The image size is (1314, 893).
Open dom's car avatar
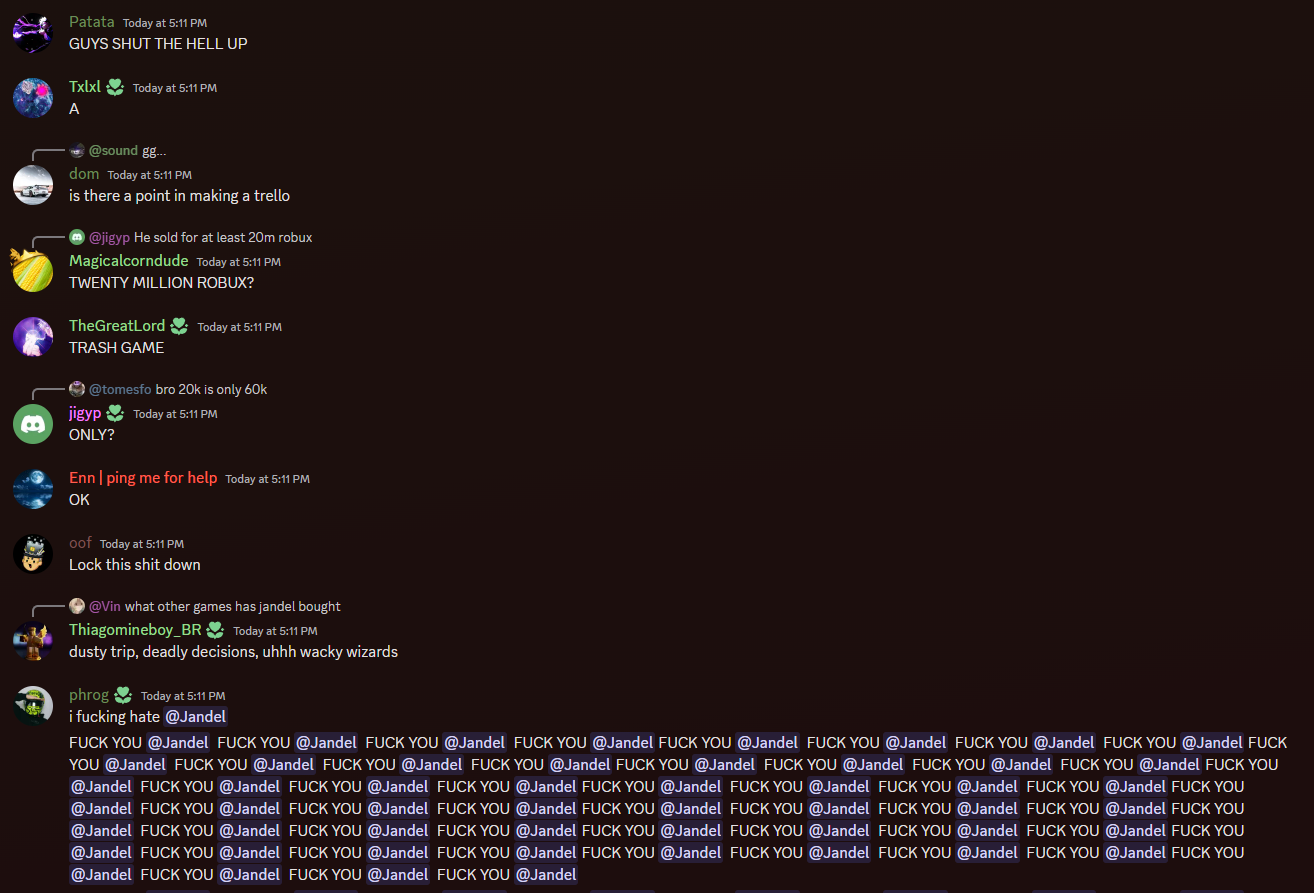(x=33, y=185)
